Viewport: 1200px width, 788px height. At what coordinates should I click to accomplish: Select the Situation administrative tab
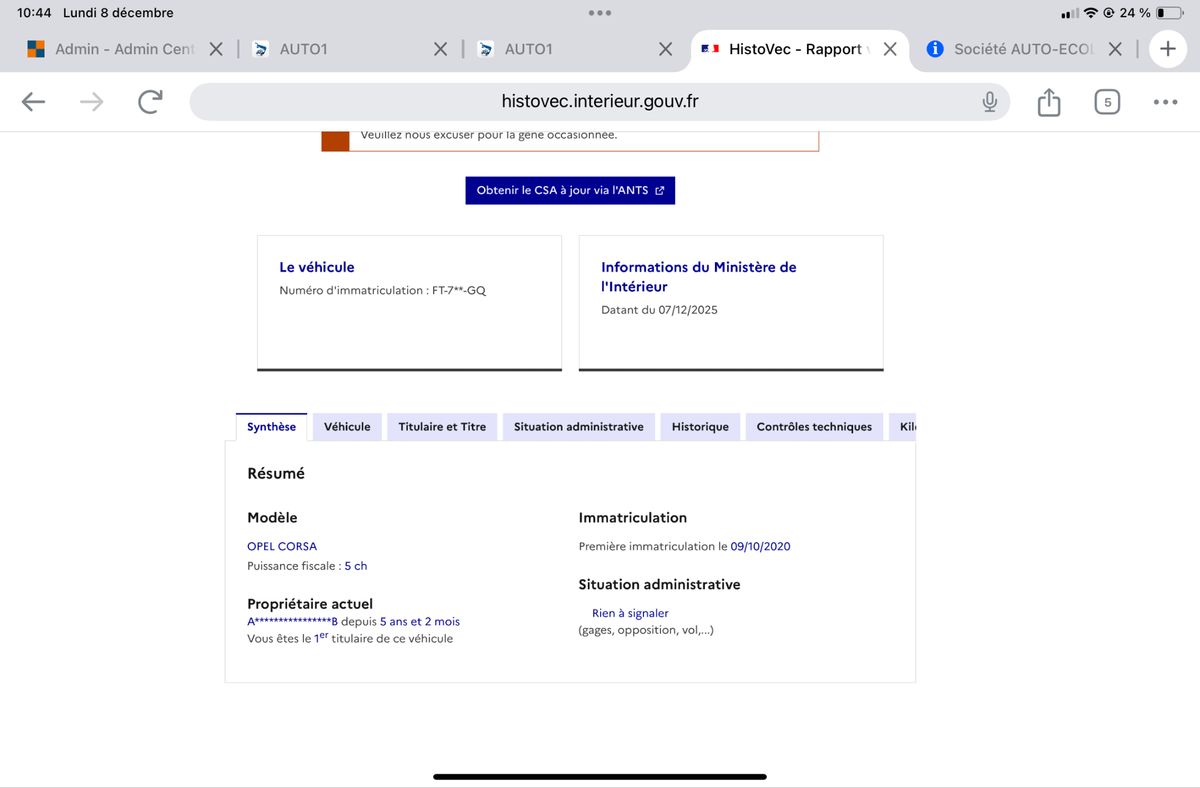pyautogui.click(x=578, y=427)
